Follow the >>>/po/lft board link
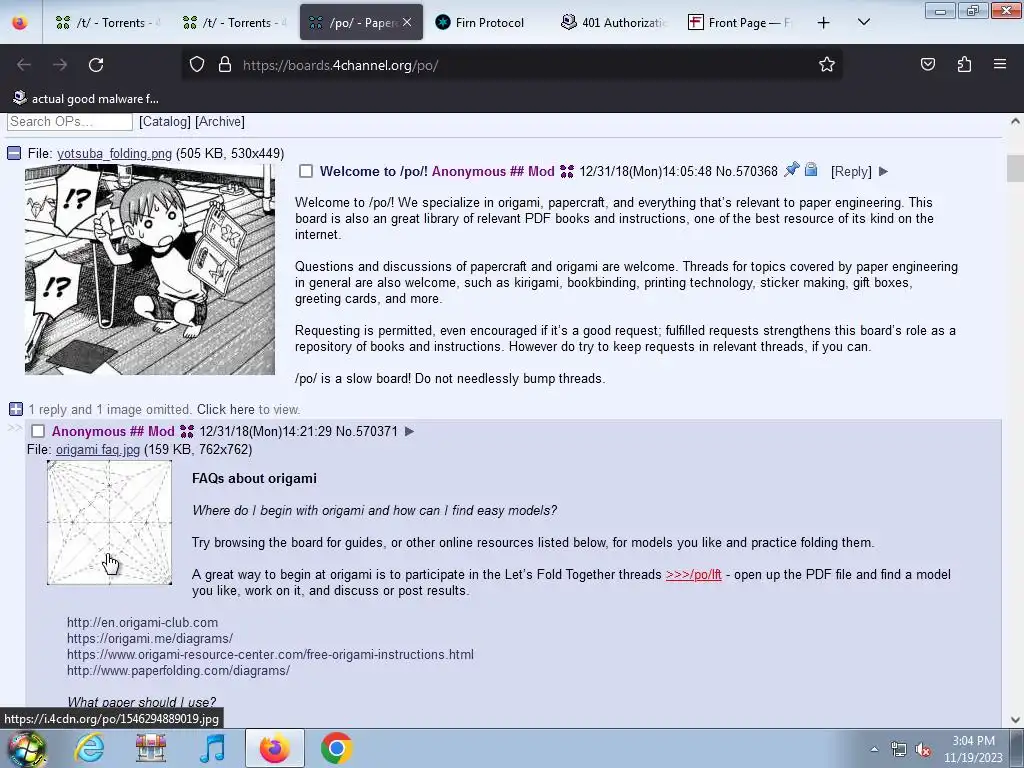1024x768 pixels. (x=694, y=575)
